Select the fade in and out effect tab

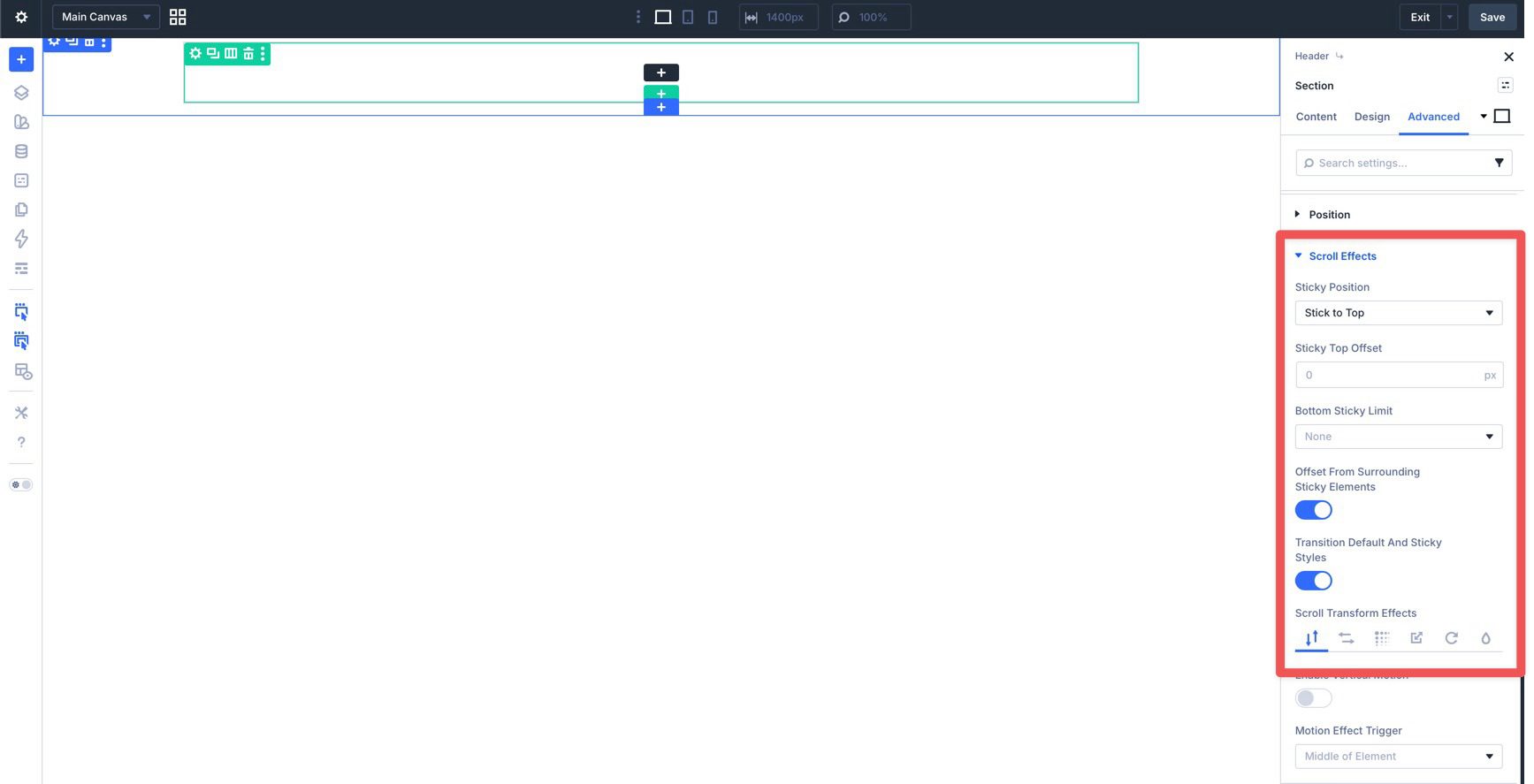tap(1382, 638)
